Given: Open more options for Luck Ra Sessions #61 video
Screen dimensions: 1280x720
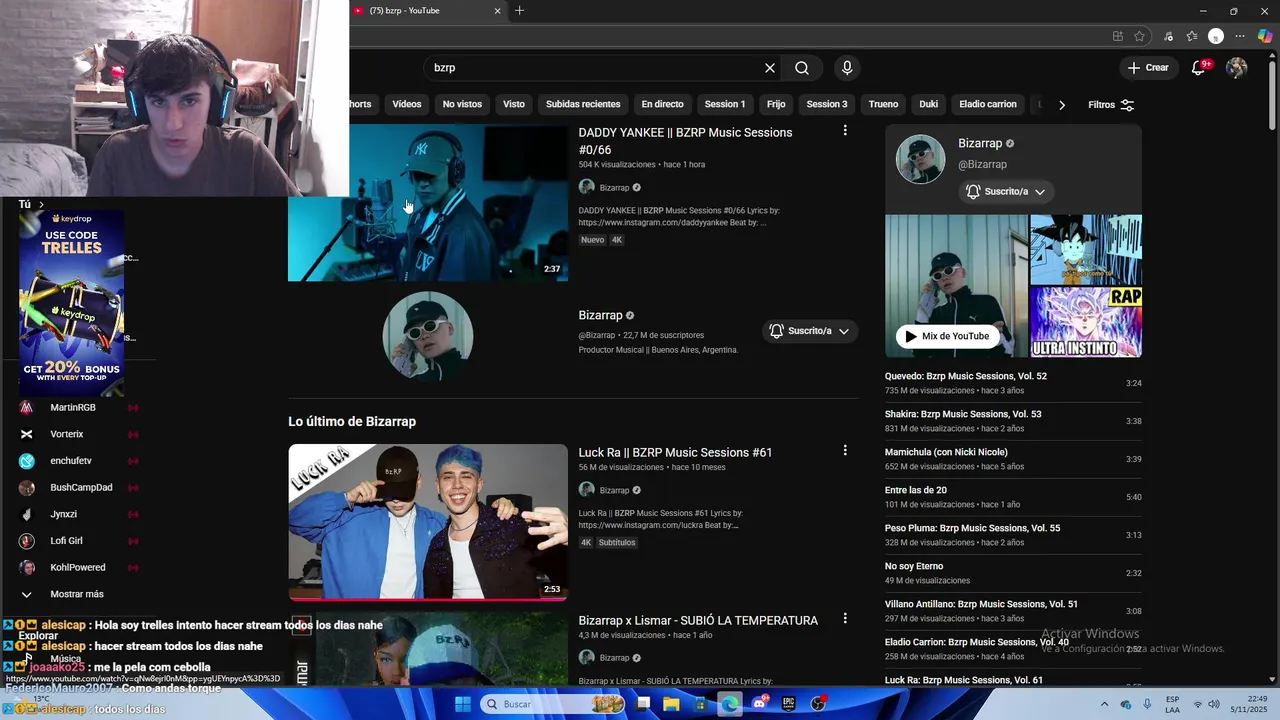Looking at the screenshot, I should 845,450.
